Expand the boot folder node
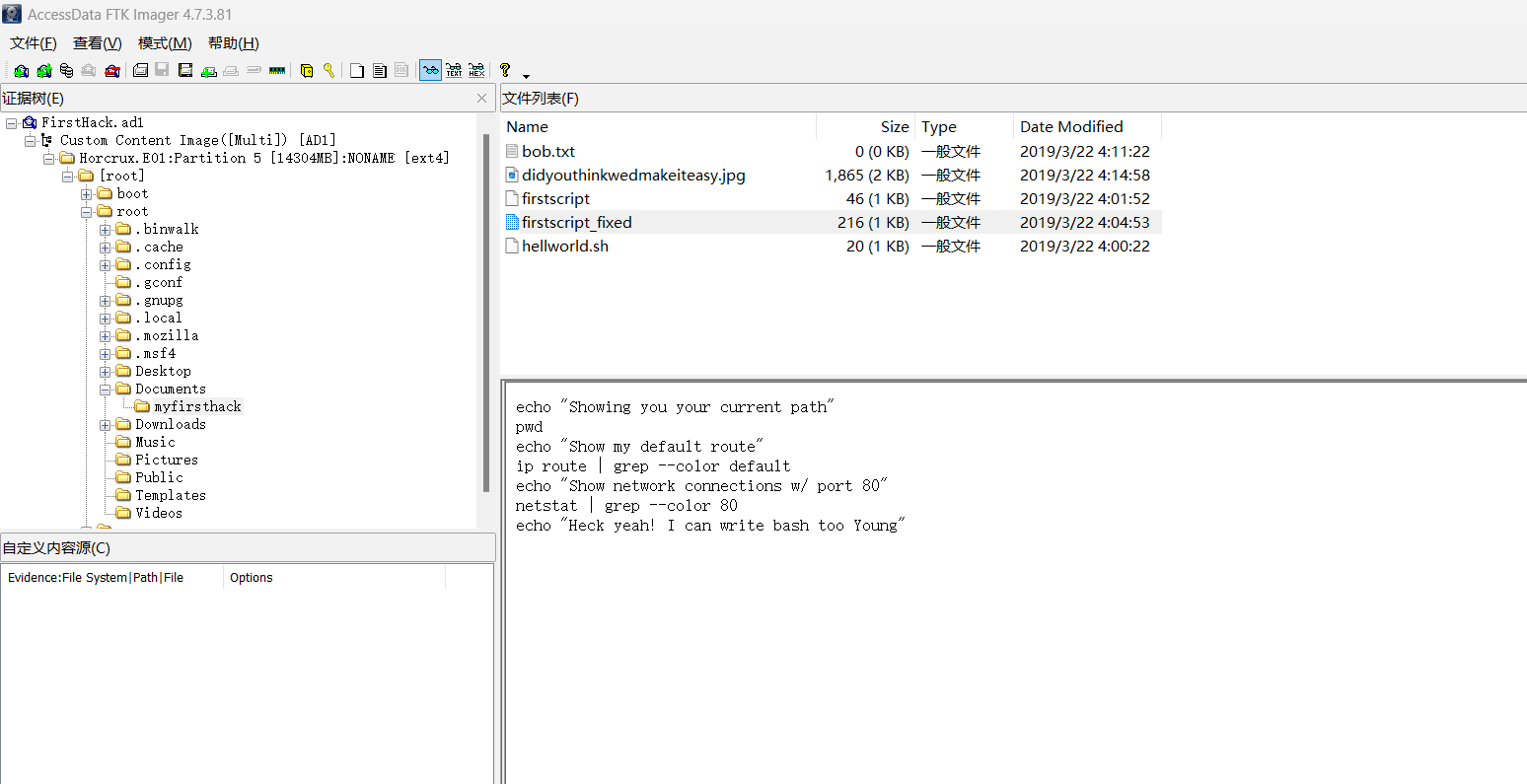The image size is (1527, 784). [x=86, y=194]
